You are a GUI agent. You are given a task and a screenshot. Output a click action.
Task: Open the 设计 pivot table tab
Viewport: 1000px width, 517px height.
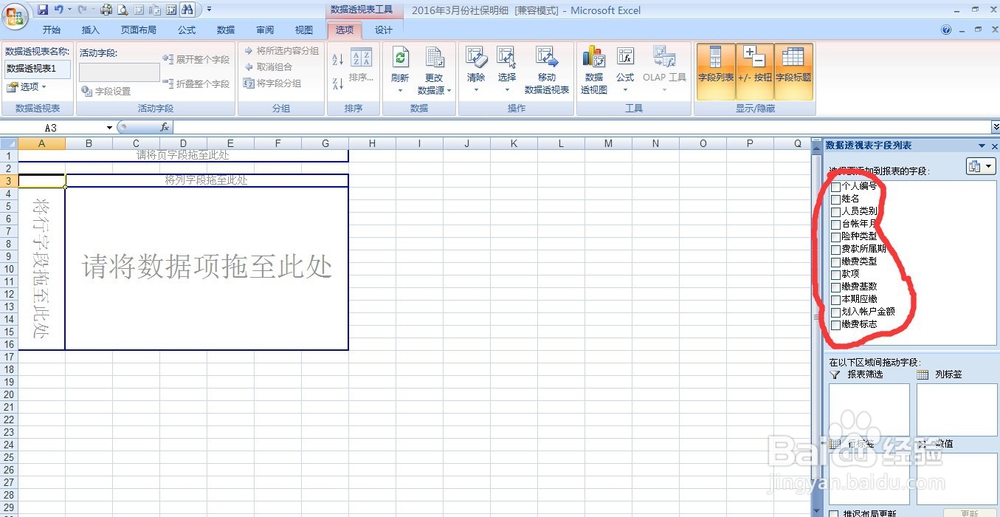click(383, 30)
